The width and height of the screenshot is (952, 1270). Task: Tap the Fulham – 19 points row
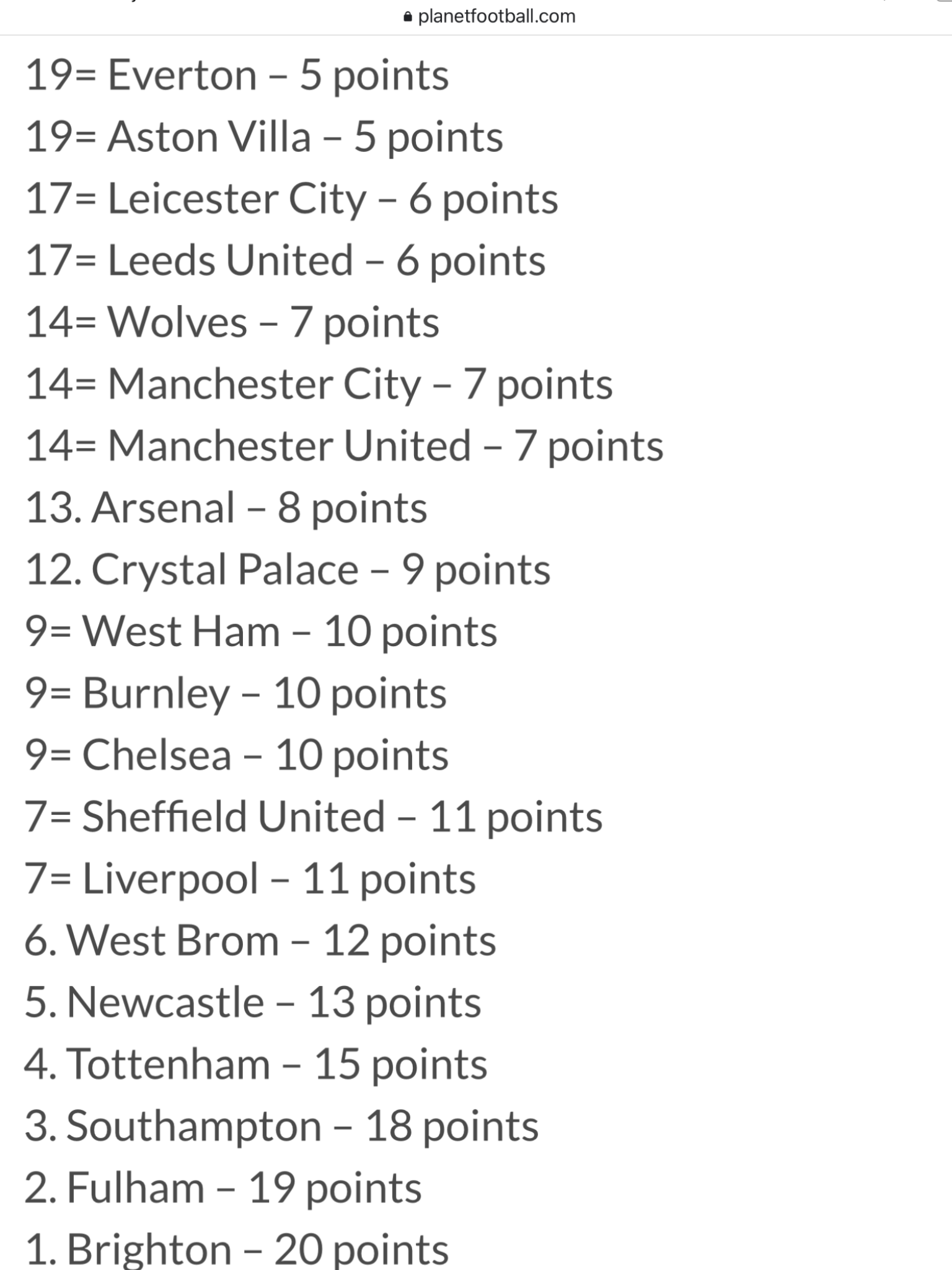coord(224,1189)
